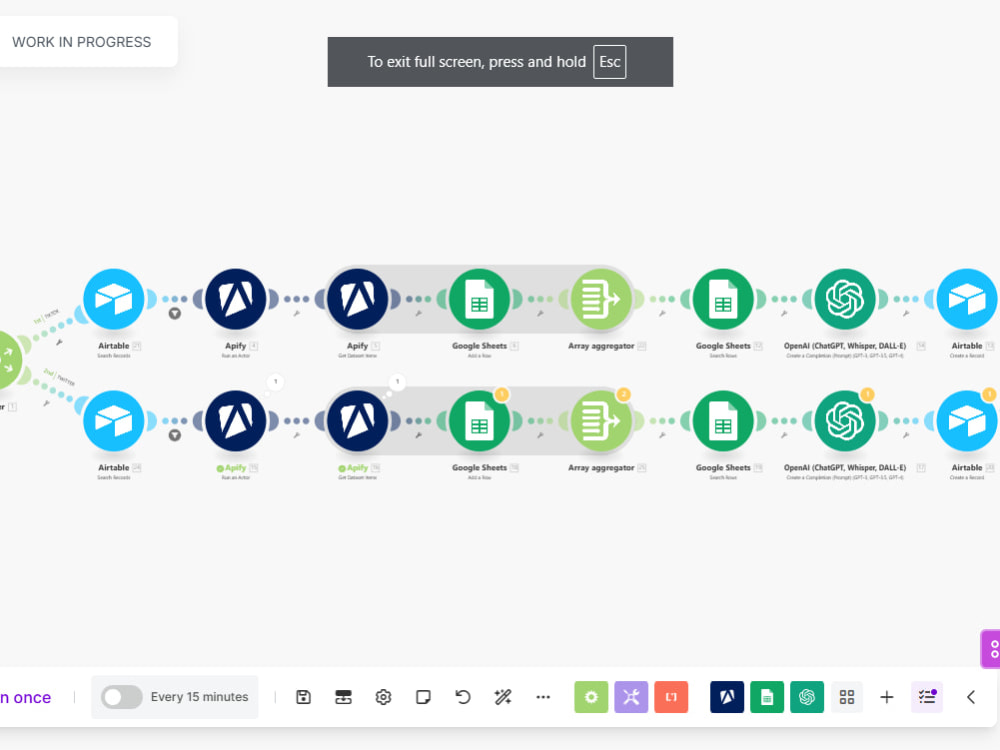Click the lower-route Array aggregator label text
The width and height of the screenshot is (1000, 750).
(601, 467)
